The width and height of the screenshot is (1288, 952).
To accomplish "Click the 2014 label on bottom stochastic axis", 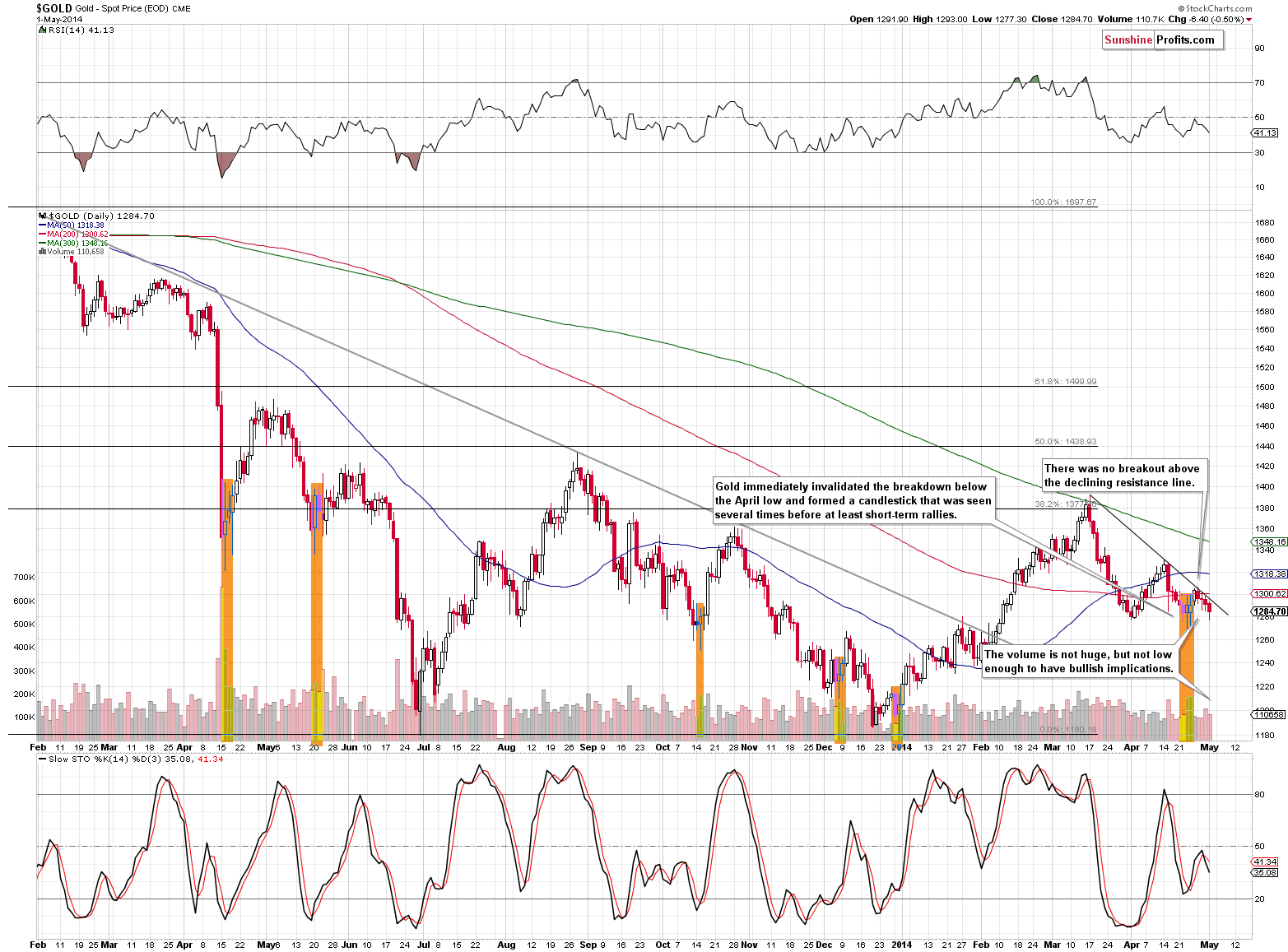I will tap(901, 945).
